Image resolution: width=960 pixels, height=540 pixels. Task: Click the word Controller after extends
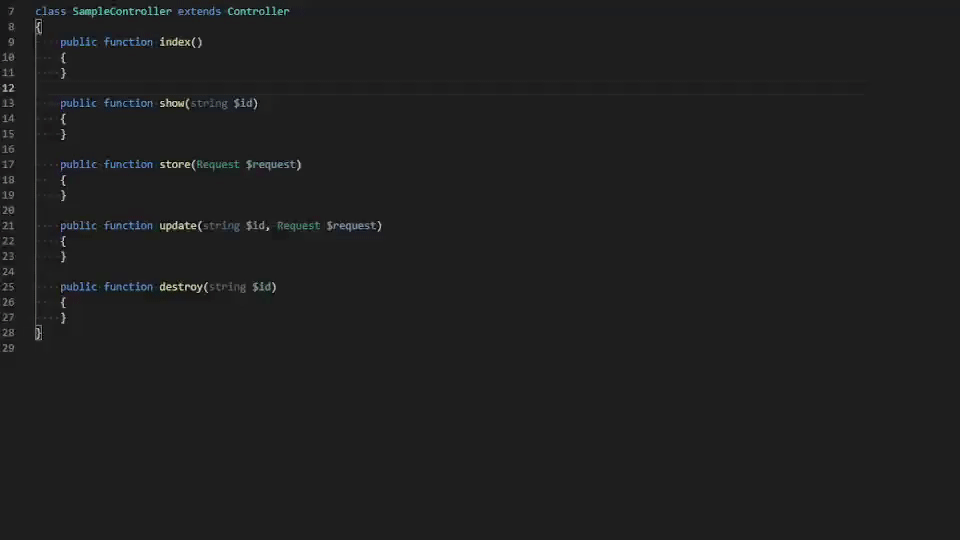(258, 11)
